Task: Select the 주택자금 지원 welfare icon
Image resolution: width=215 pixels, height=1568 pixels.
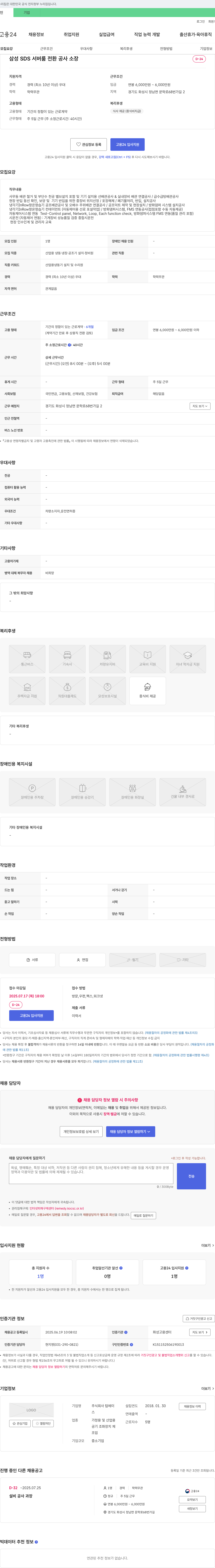Action: [27, 691]
